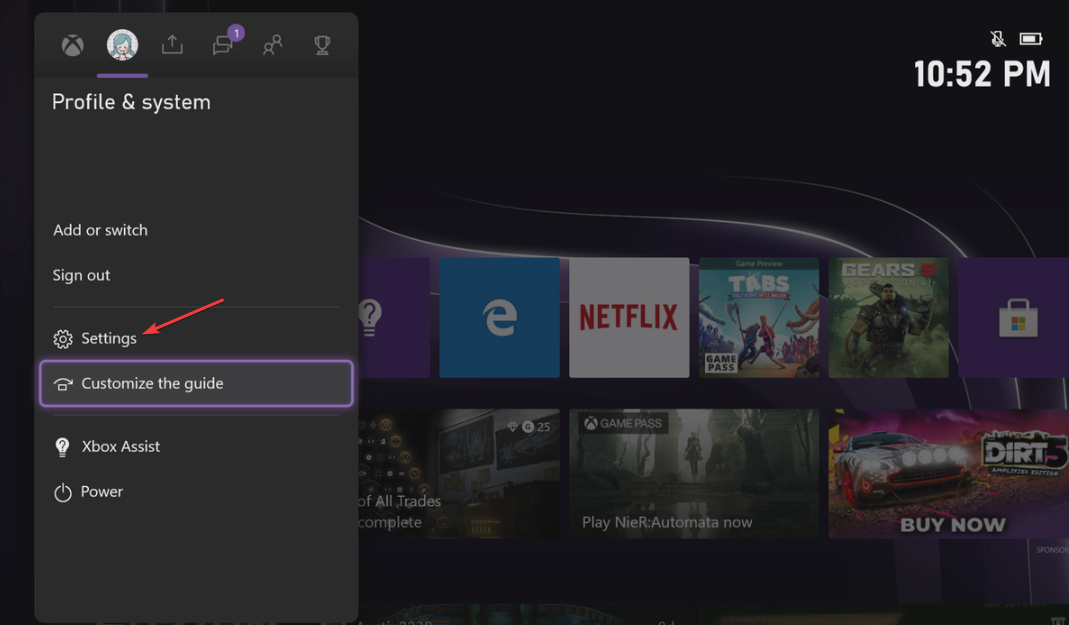Click the Settings gear icon

pyautogui.click(x=63, y=339)
